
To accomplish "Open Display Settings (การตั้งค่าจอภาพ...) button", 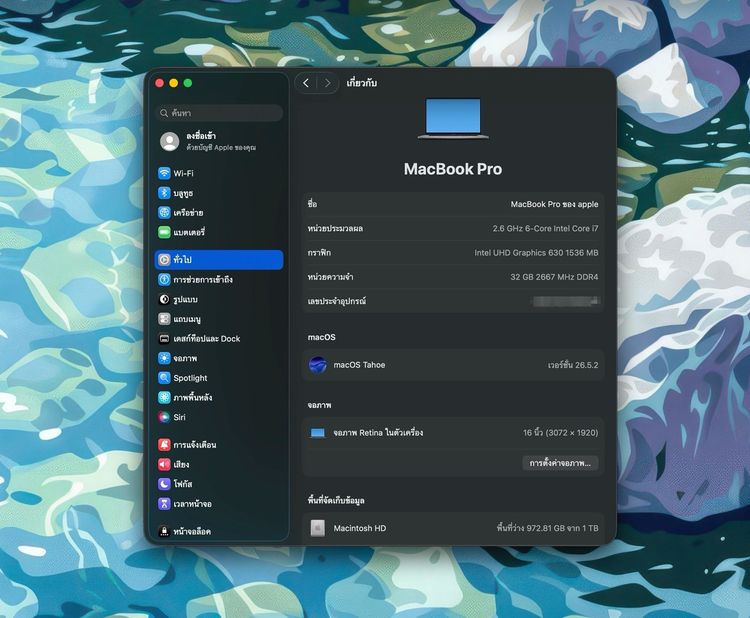I will coord(560,463).
